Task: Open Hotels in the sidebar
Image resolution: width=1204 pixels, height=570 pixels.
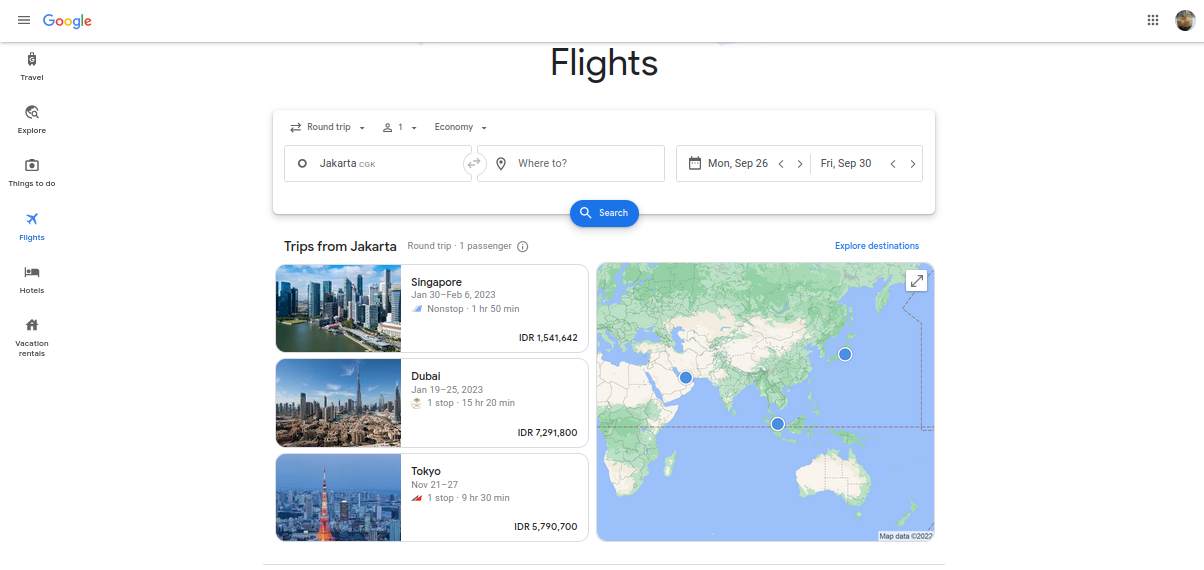Action: (x=32, y=279)
